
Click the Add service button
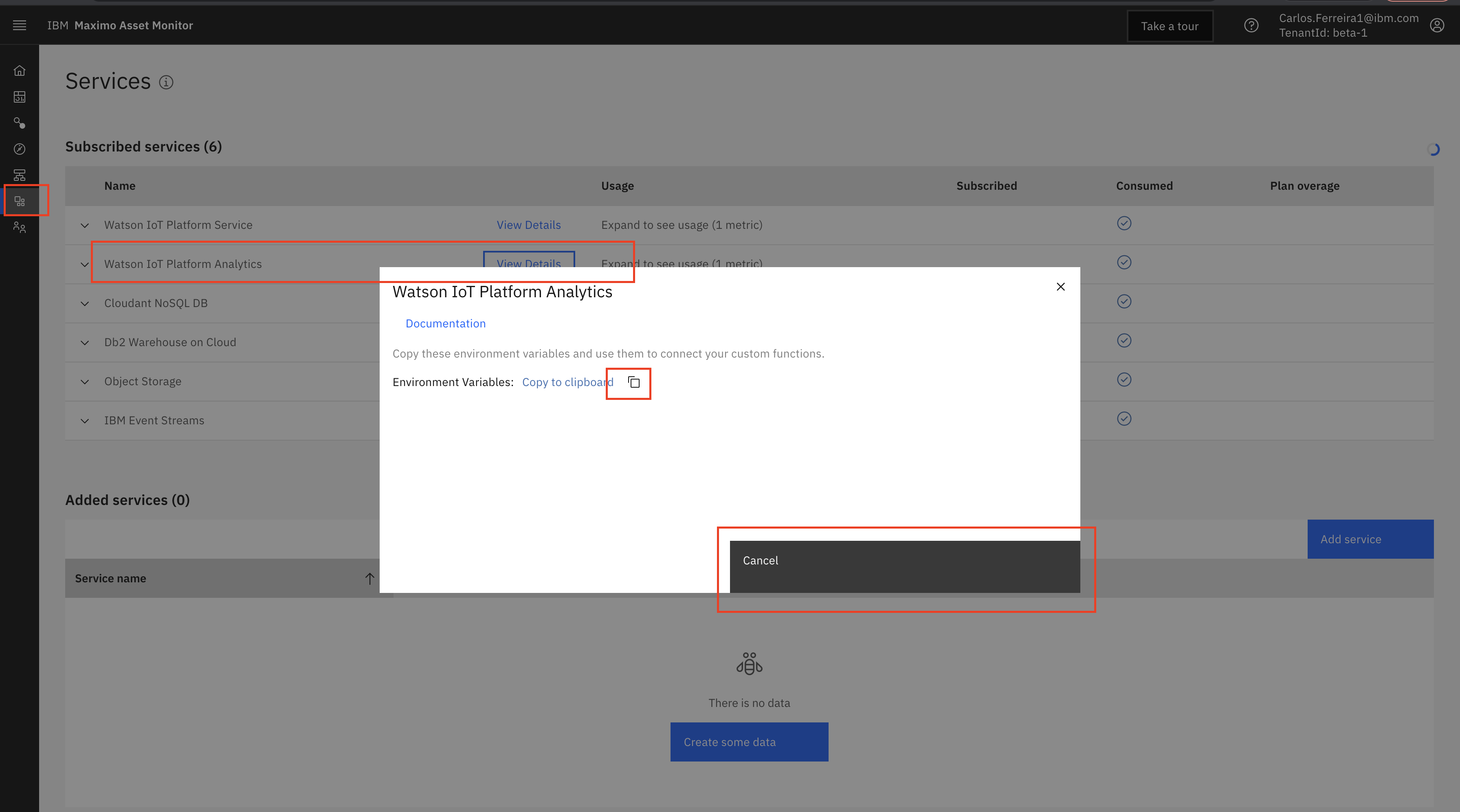tap(1370, 539)
